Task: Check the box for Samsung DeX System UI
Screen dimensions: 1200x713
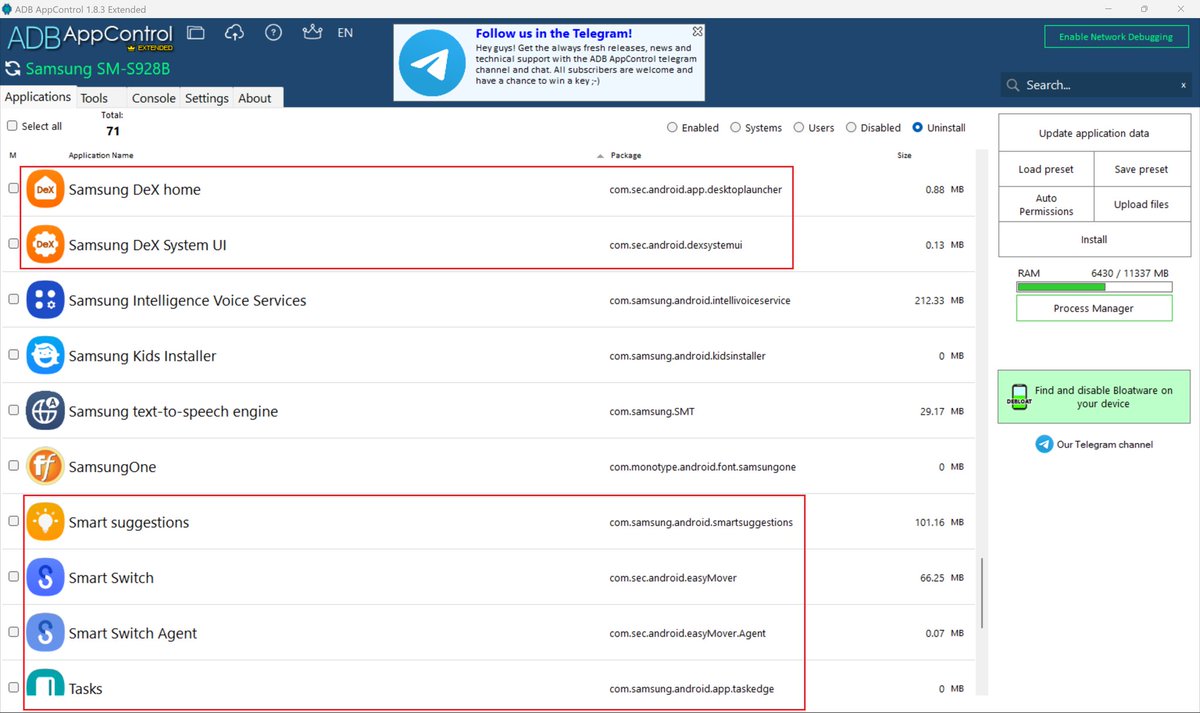Action: 13,243
